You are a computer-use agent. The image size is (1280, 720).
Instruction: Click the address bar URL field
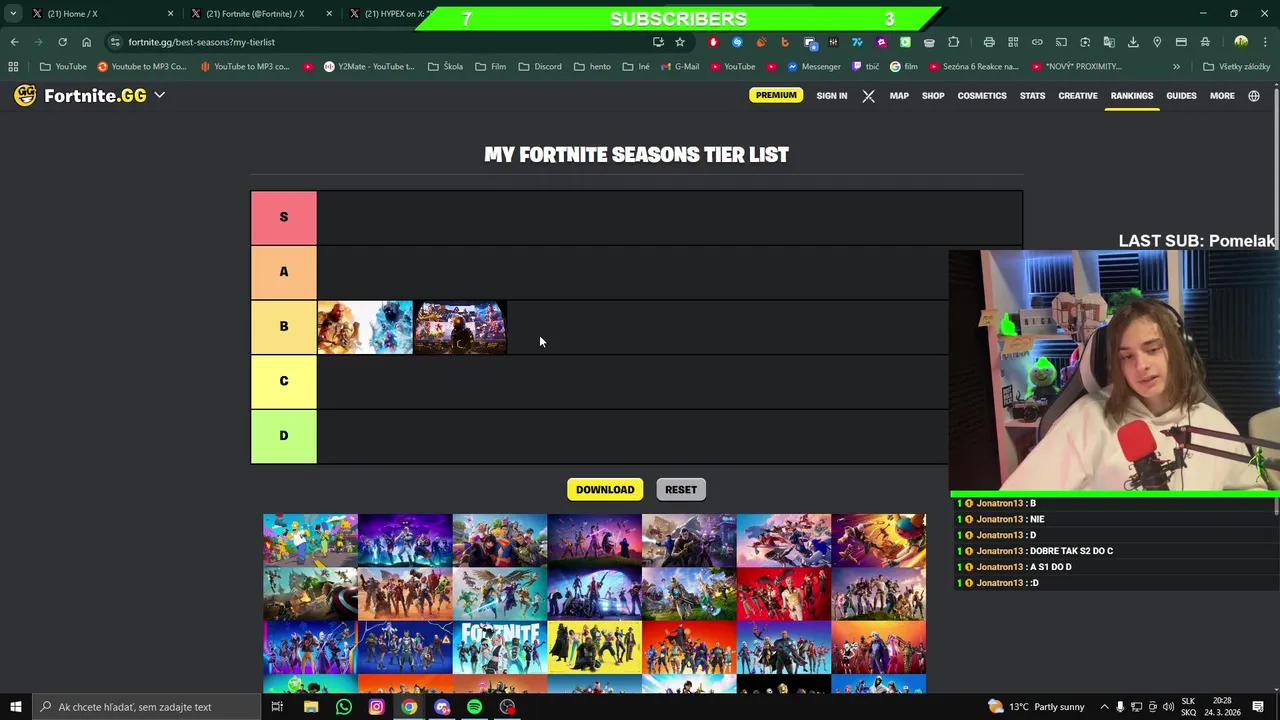[x=380, y=42]
